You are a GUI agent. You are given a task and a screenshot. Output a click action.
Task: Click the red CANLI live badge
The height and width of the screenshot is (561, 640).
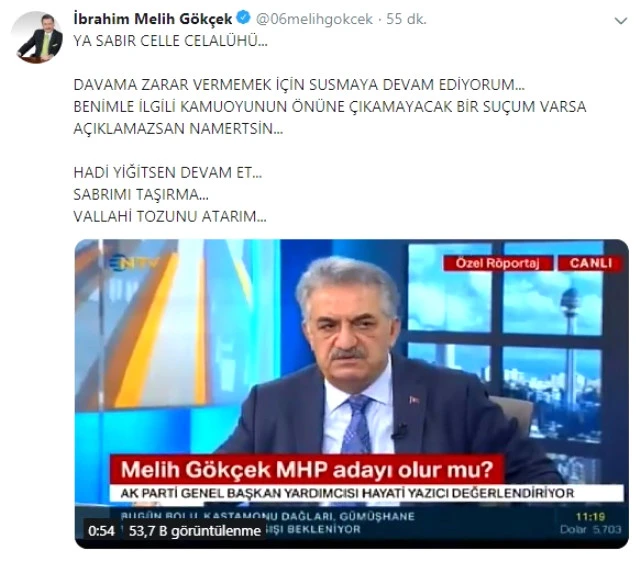(590, 263)
